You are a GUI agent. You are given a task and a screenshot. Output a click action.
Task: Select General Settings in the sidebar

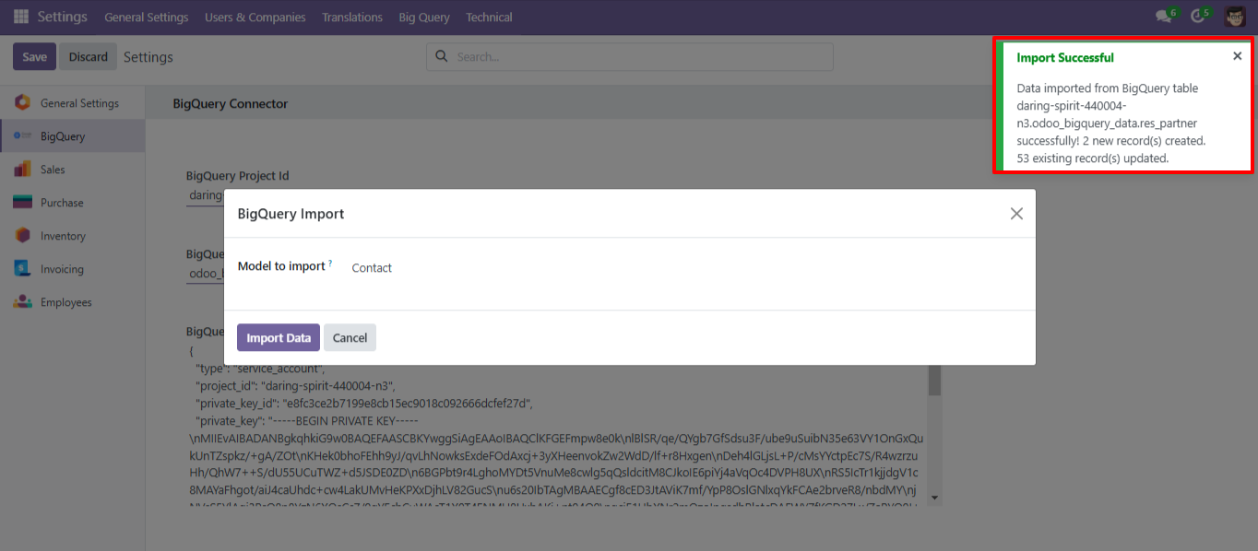72,103
